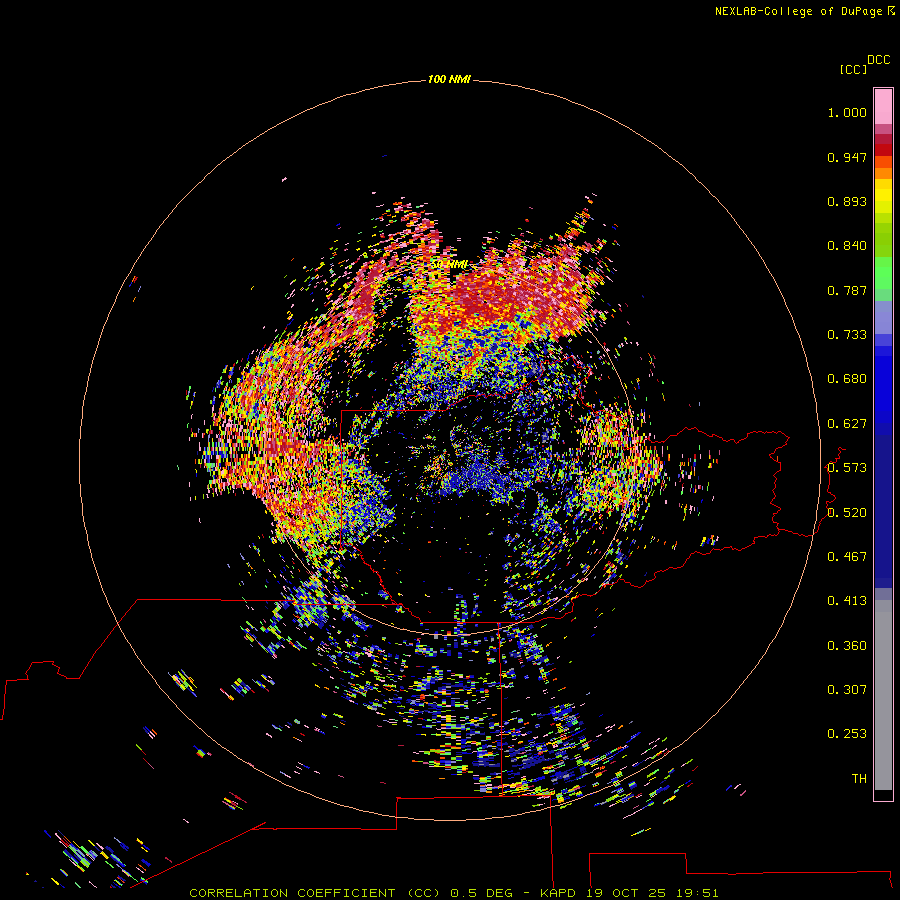Image resolution: width=900 pixels, height=900 pixels.
Task: Select the 0.733 scale value
Action: [847, 335]
